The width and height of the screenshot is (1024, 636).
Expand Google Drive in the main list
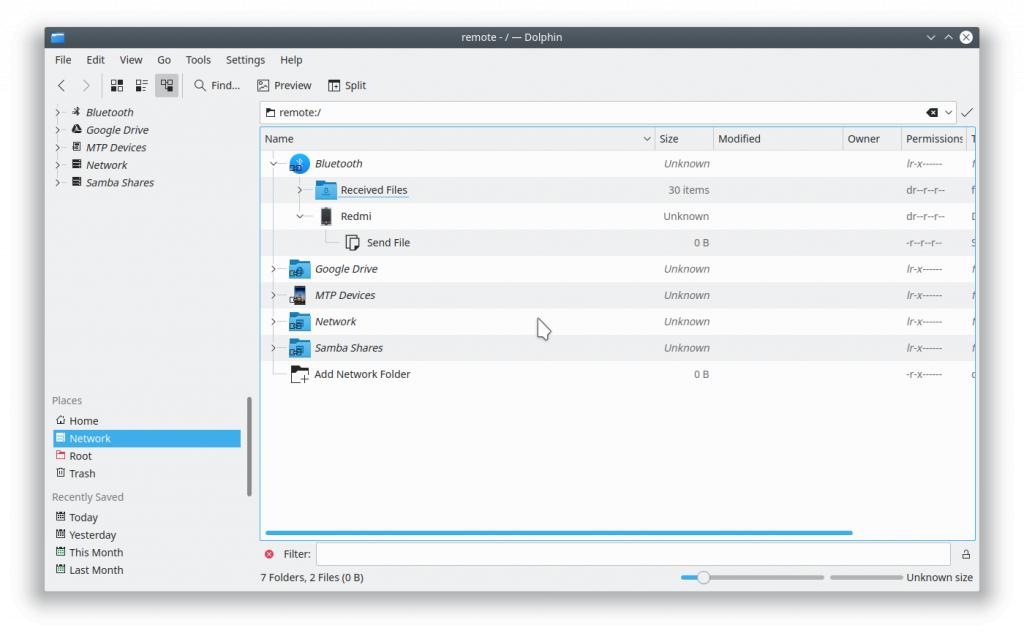coord(273,269)
